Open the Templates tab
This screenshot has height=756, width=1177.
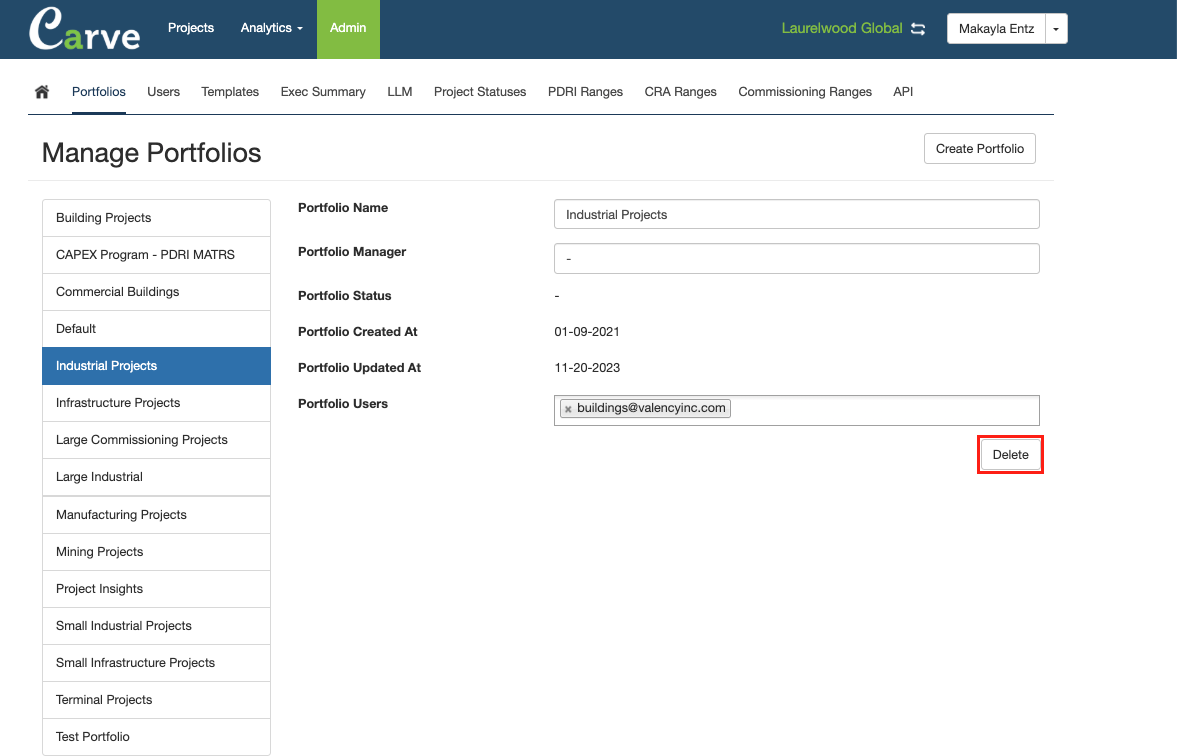point(230,92)
